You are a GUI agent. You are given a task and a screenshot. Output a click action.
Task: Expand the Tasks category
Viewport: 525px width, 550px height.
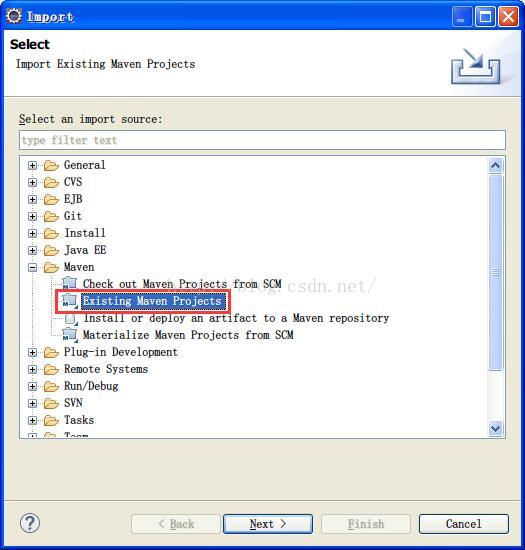point(32,420)
